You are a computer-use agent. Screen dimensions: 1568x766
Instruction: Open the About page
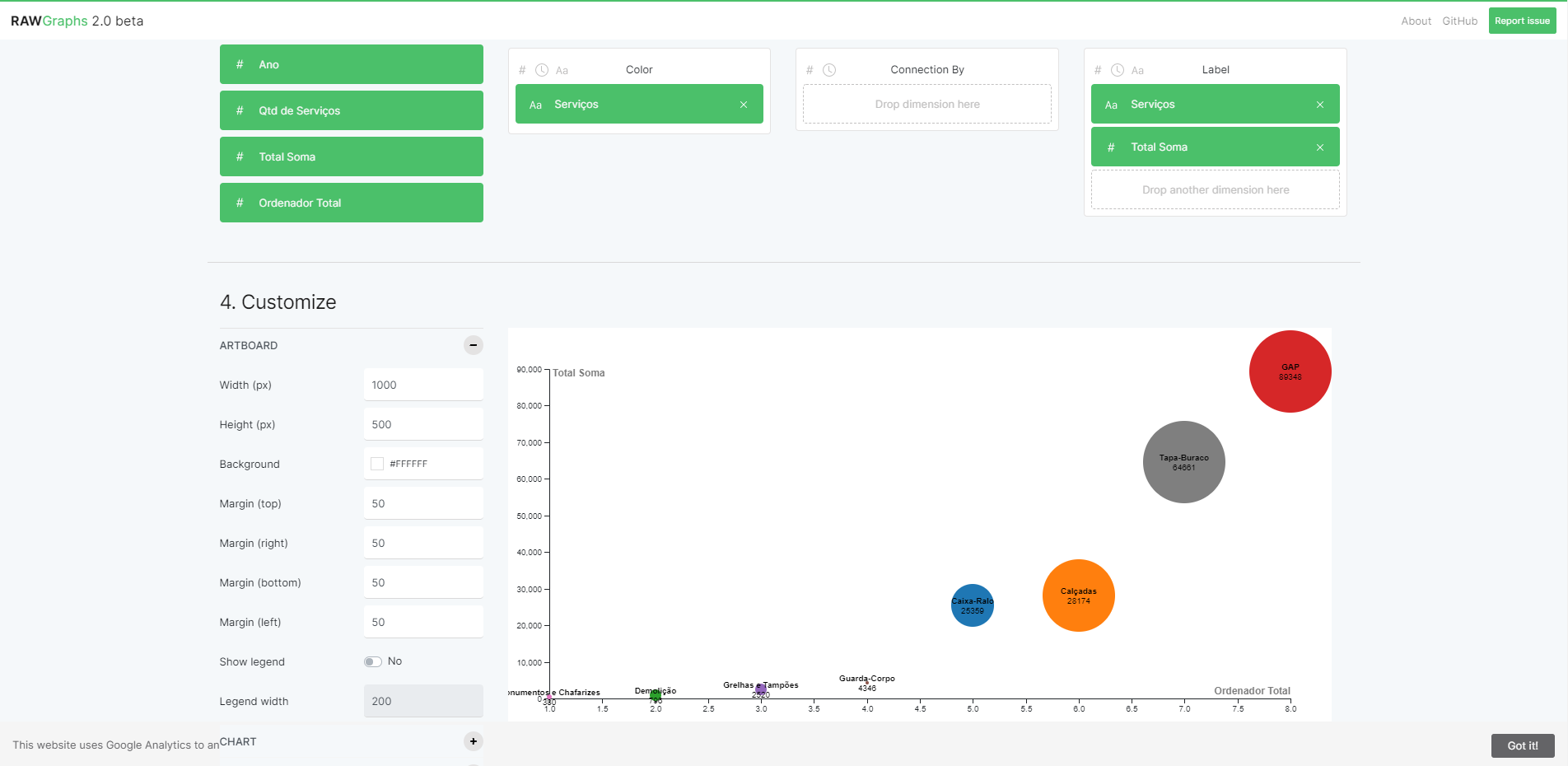pos(1416,21)
